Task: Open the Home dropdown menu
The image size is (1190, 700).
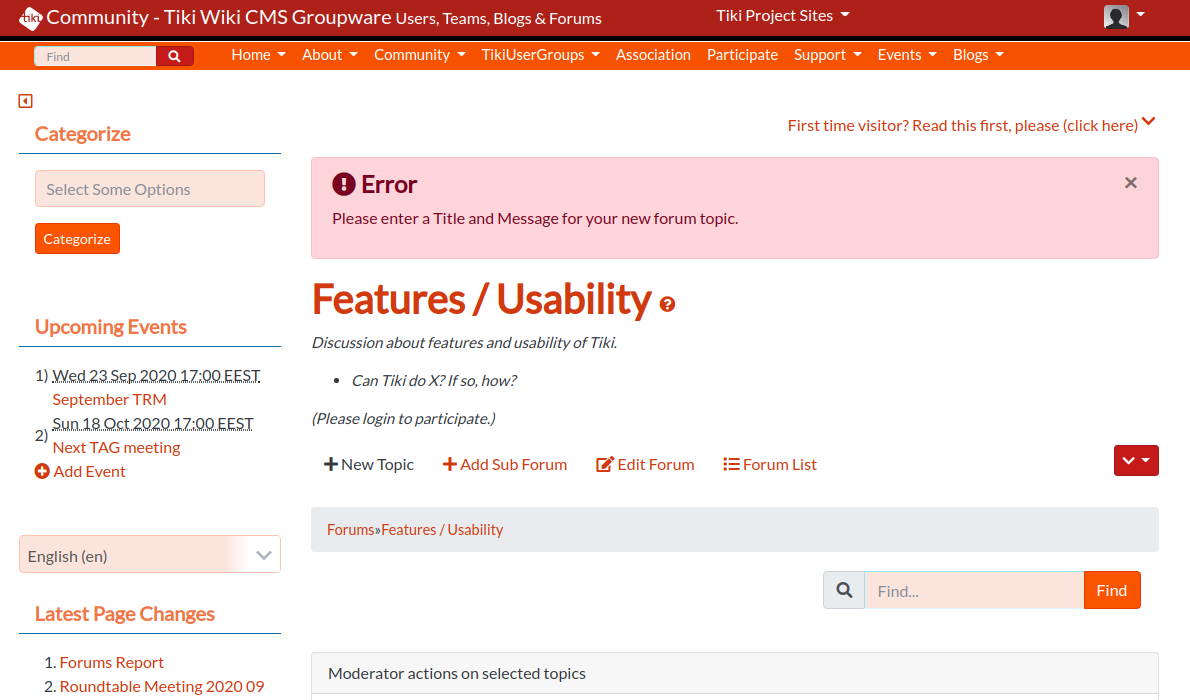Action: click(258, 55)
